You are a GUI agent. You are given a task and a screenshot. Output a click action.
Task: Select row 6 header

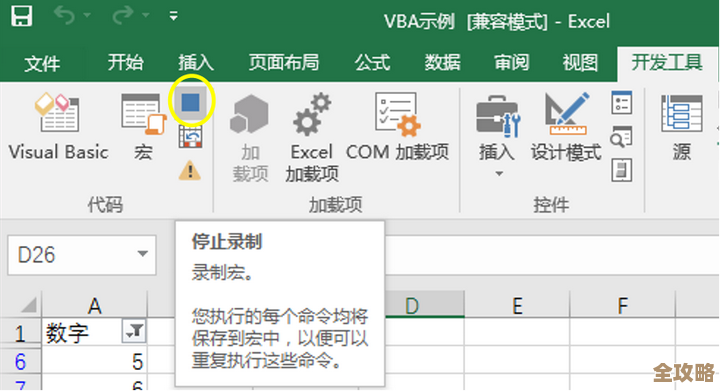[x=20, y=361]
